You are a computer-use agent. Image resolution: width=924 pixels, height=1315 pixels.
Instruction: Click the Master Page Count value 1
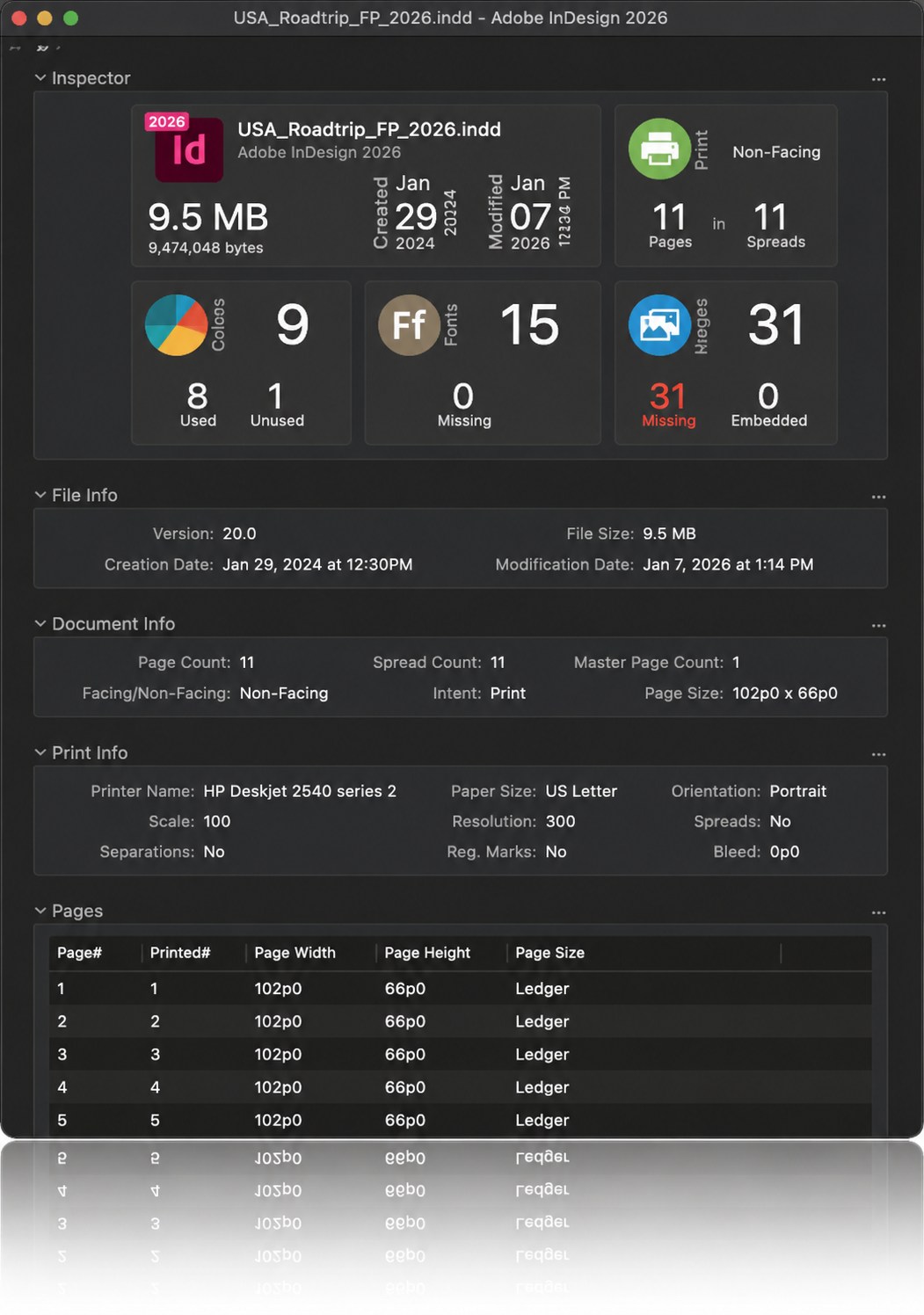pos(736,662)
